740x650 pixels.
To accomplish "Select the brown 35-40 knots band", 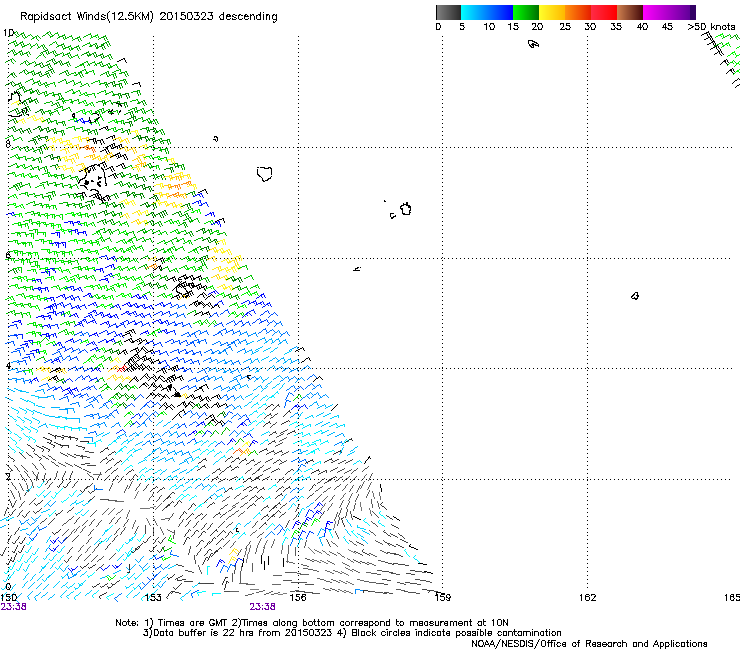I will point(630,12).
